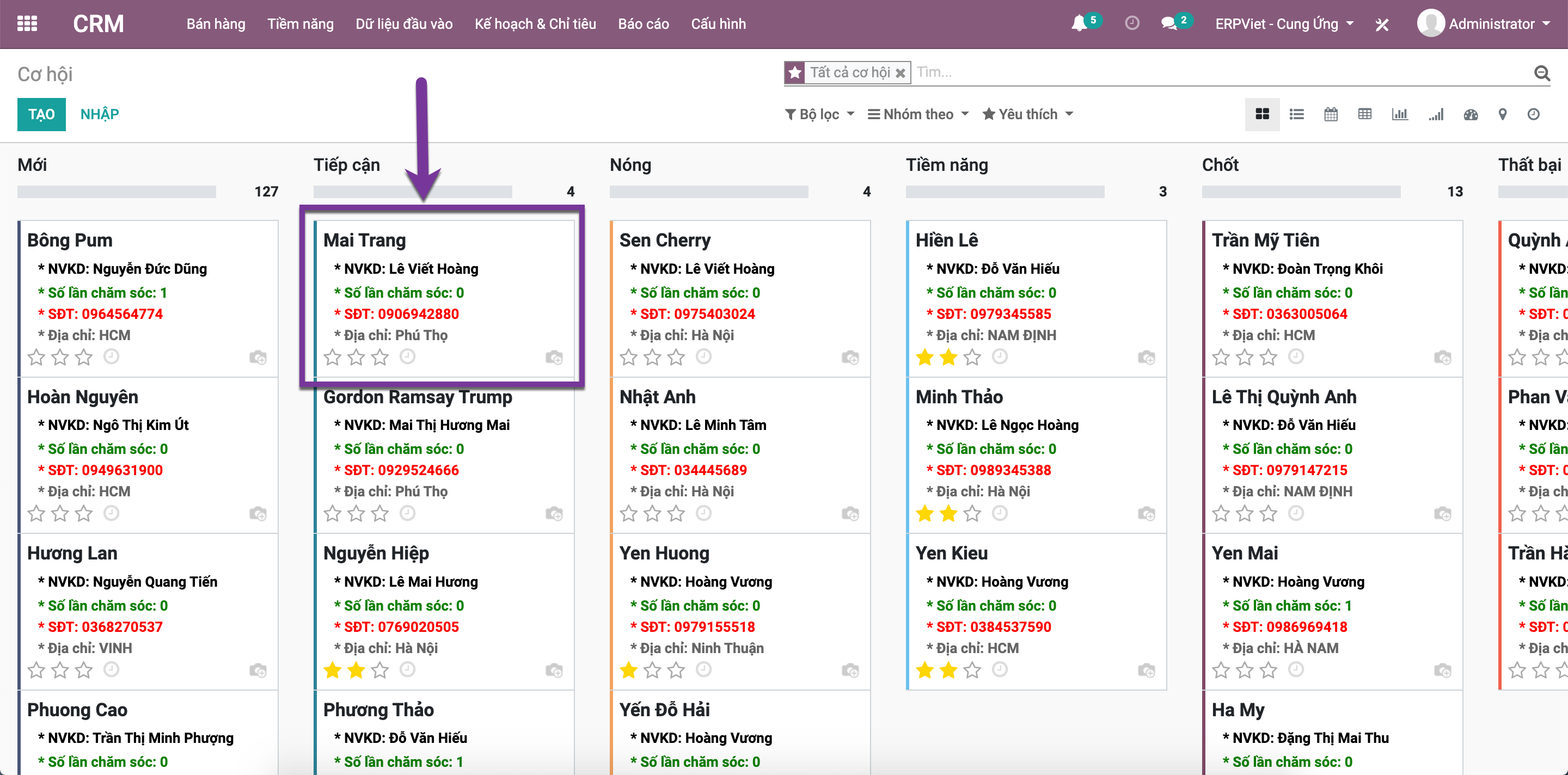Open the conversations chat icon
Image resolution: width=1568 pixels, height=775 pixels.
pos(1168,24)
